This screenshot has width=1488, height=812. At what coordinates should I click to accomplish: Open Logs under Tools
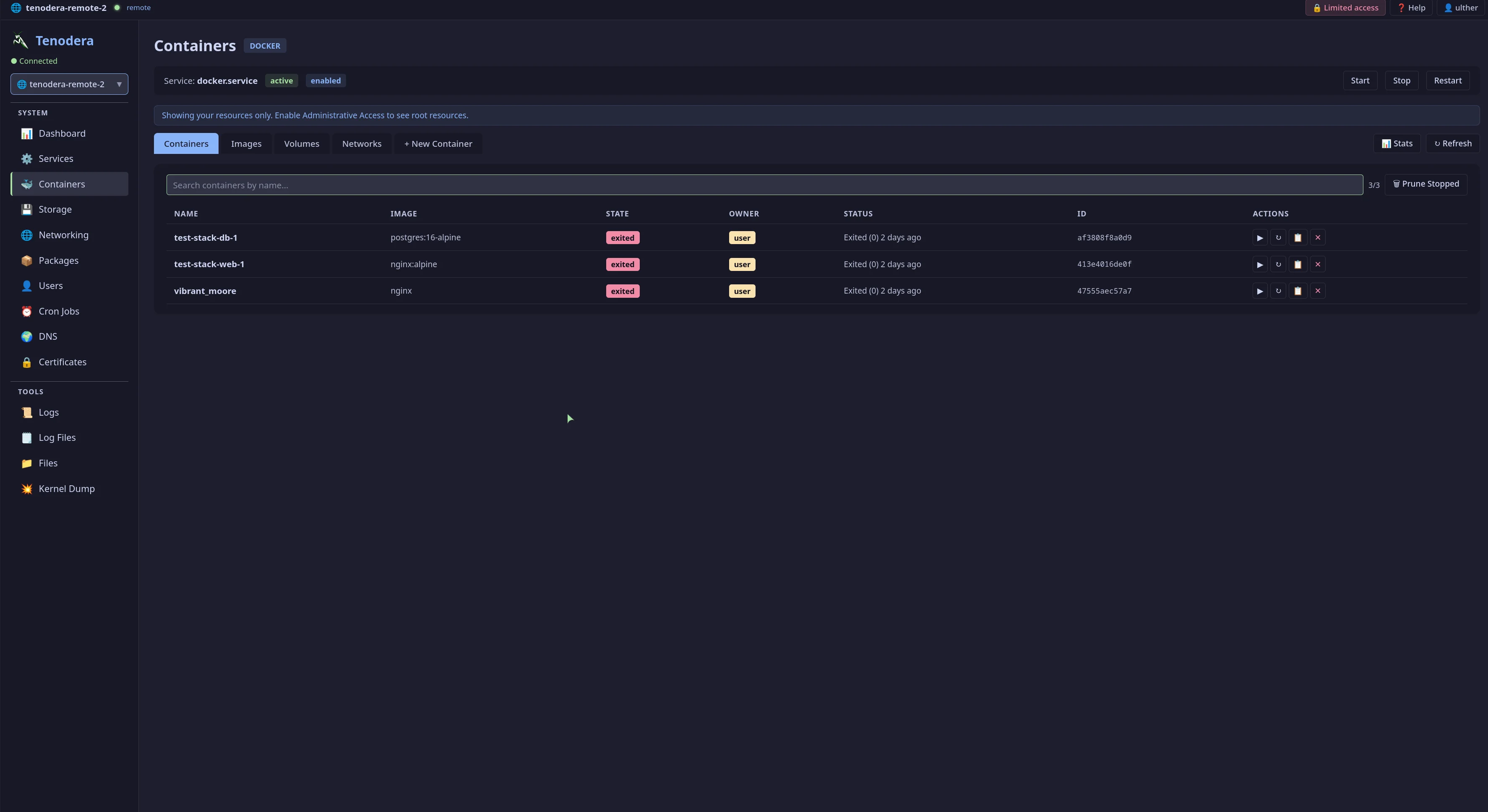click(69, 412)
